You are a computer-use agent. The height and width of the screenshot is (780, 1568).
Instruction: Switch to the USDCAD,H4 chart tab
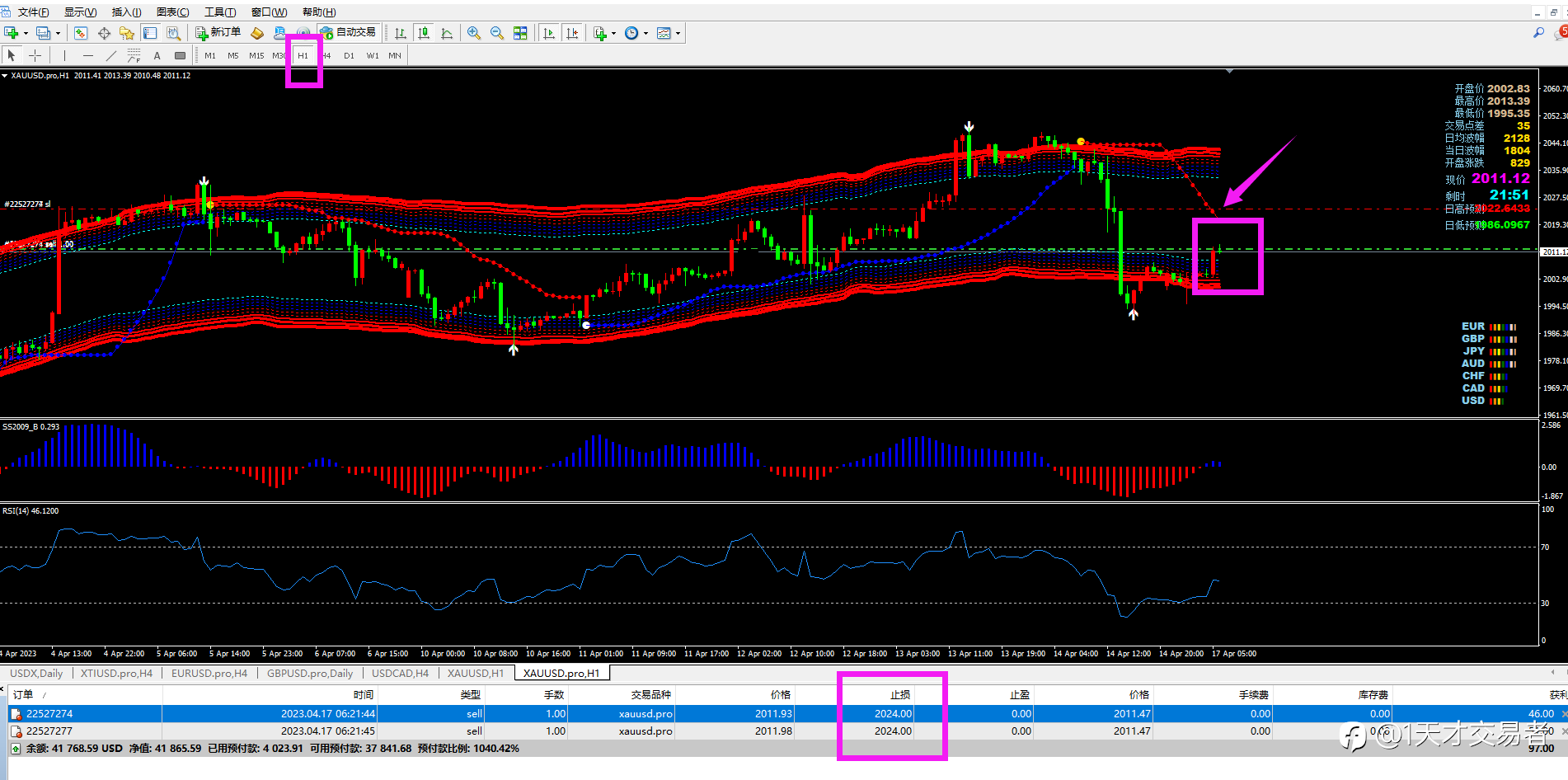(400, 674)
